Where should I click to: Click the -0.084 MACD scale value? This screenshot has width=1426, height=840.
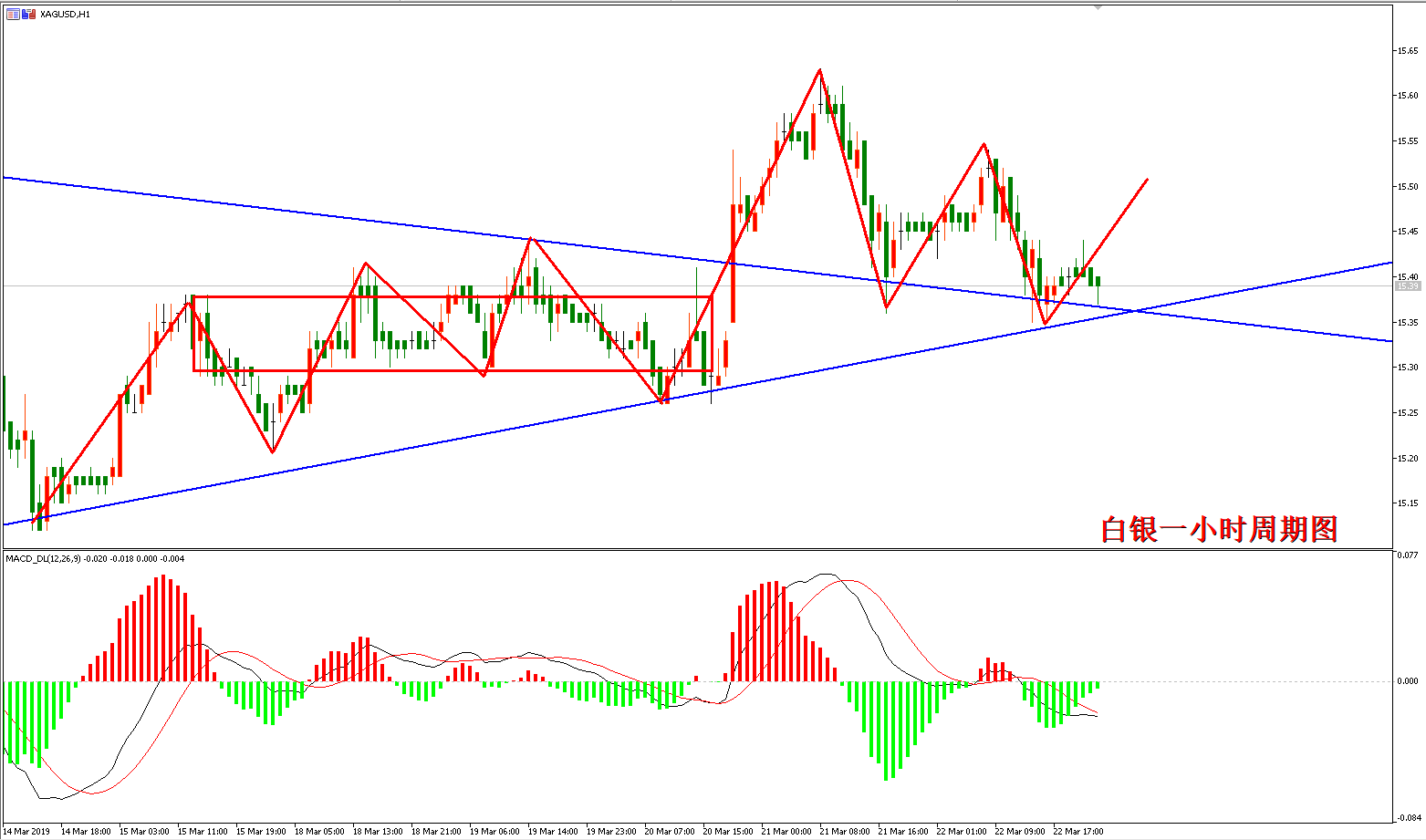[x=1408, y=818]
